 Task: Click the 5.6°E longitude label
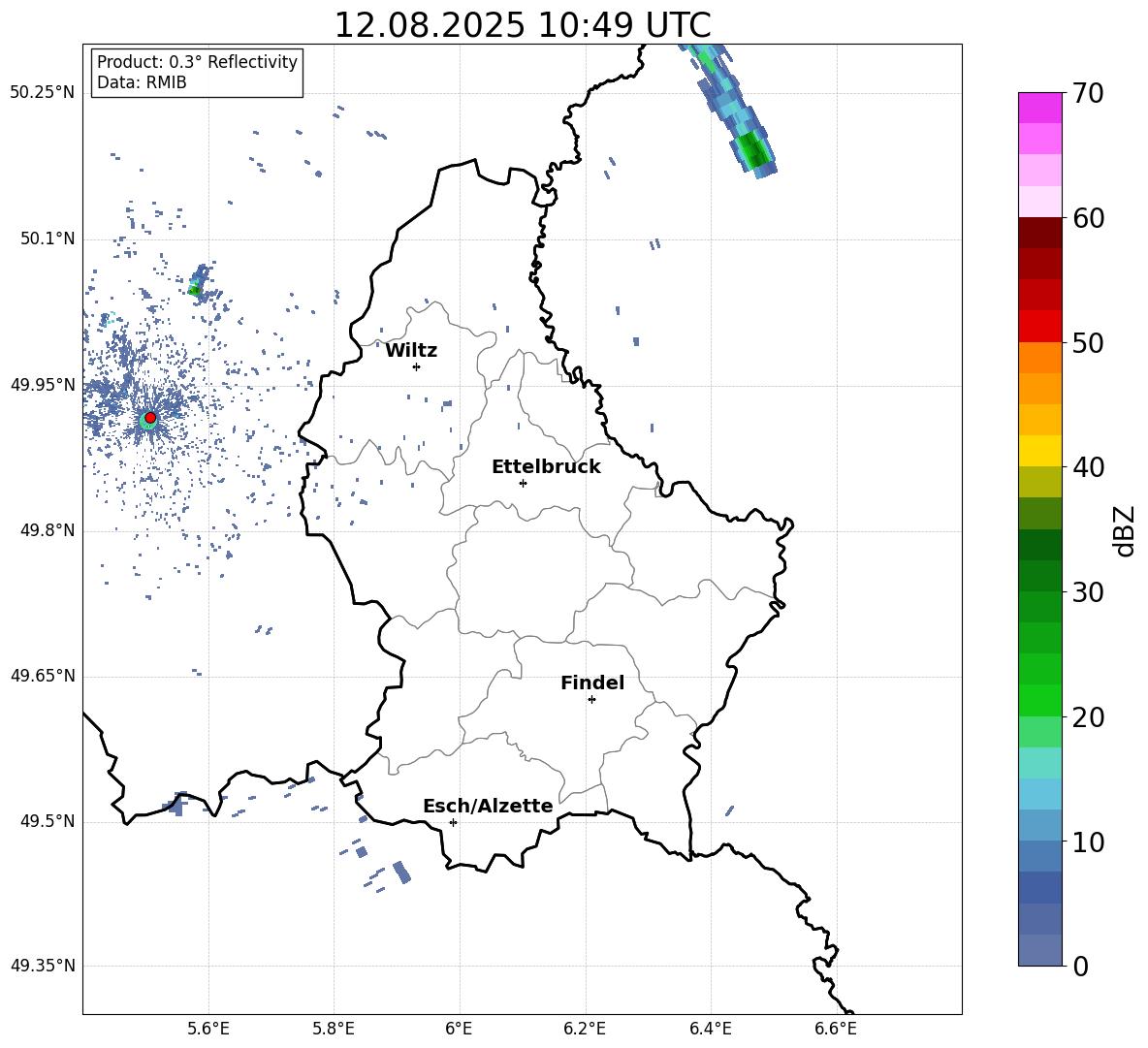click(x=208, y=1029)
